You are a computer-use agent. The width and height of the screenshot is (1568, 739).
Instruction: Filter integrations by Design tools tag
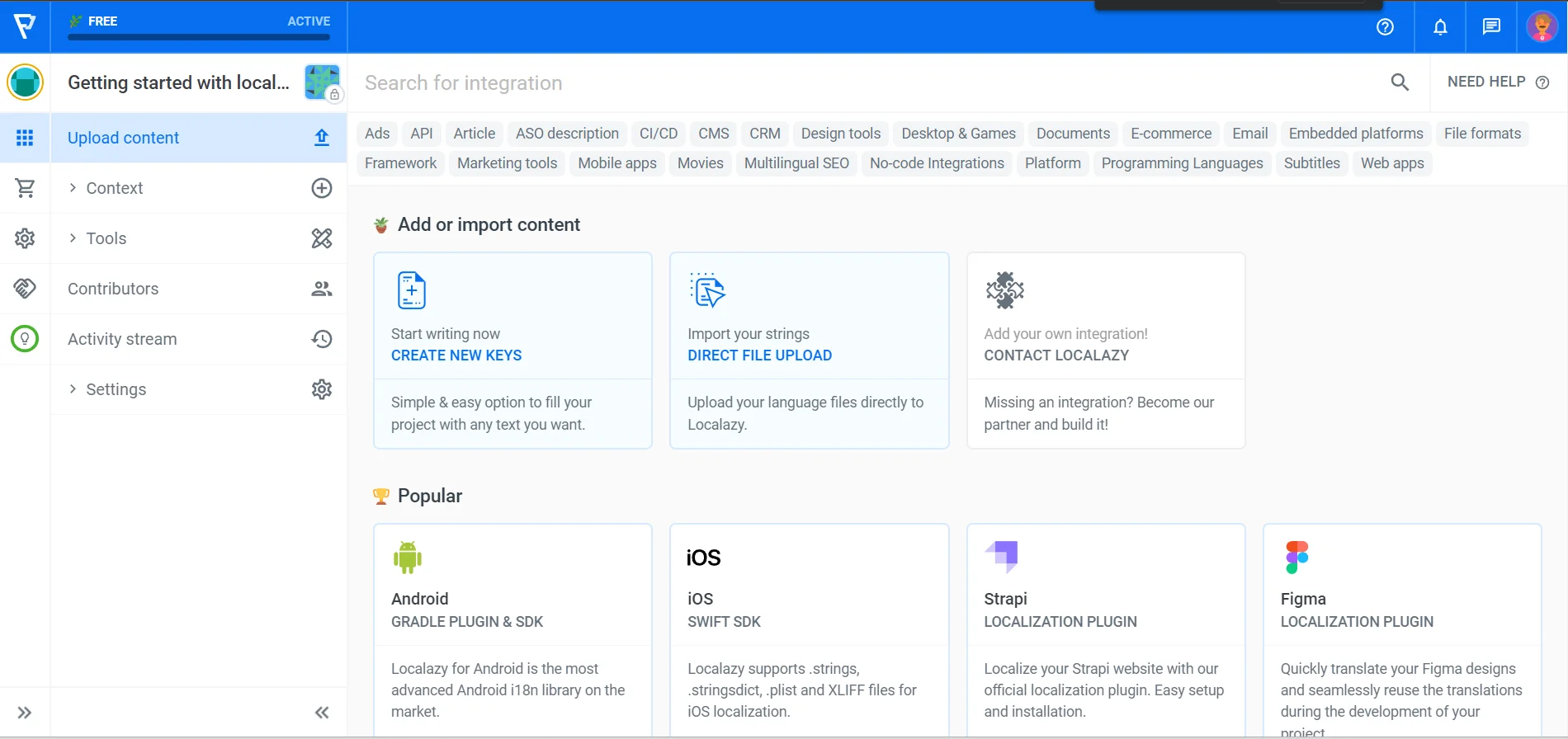(x=841, y=134)
